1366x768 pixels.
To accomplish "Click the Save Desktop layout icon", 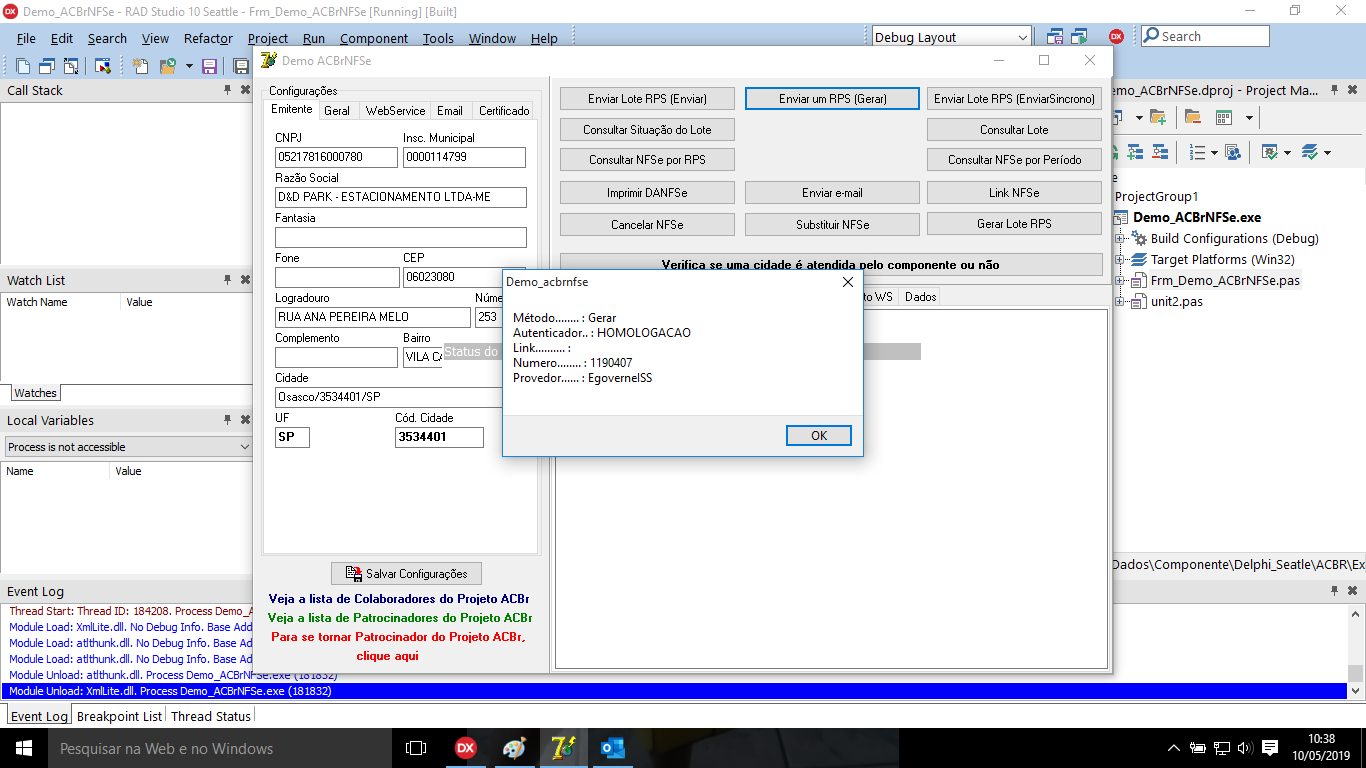I will pos(1055,37).
